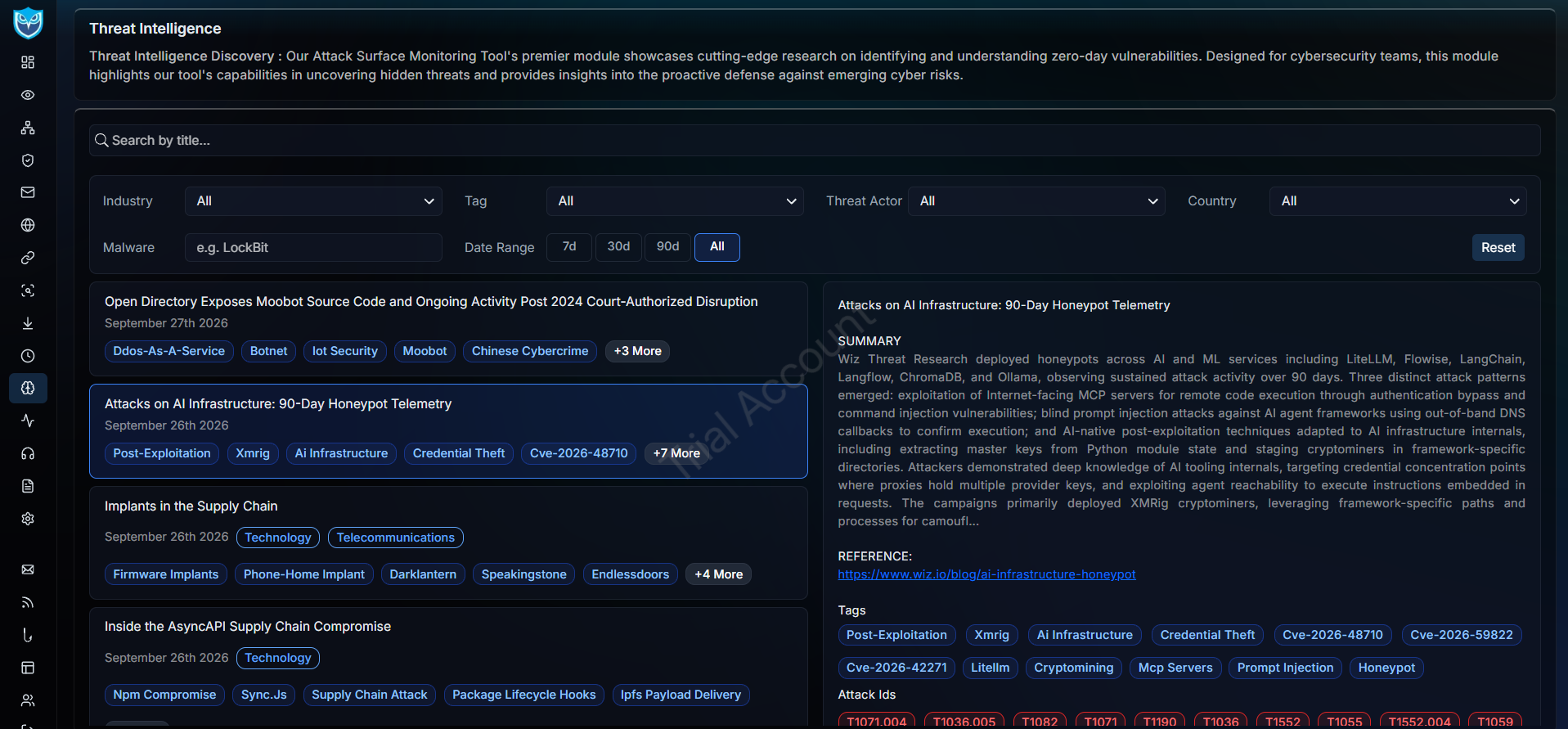
Task: Expand +3 More tags on Moobot article
Action: click(638, 351)
